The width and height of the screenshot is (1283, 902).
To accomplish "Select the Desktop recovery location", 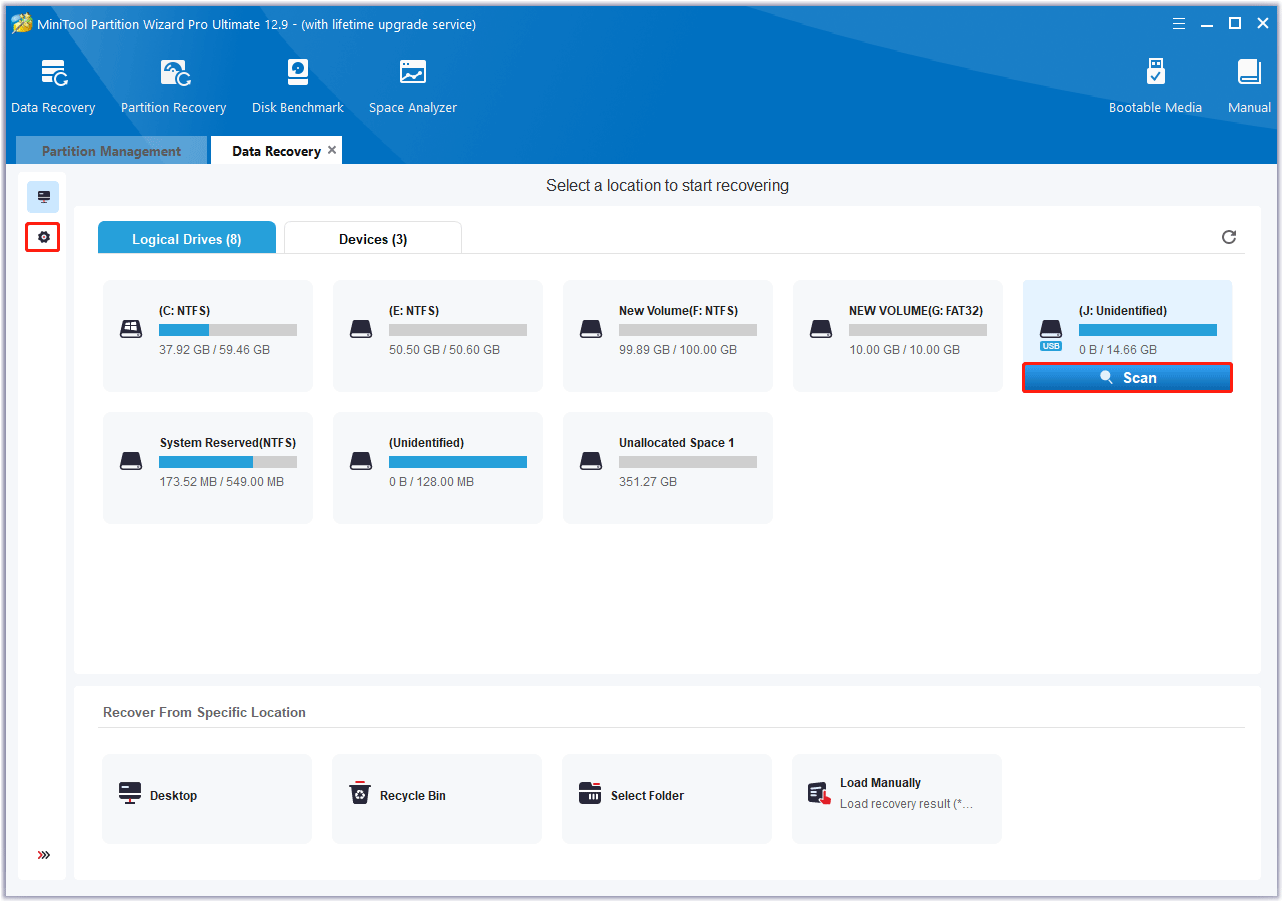I will point(206,795).
